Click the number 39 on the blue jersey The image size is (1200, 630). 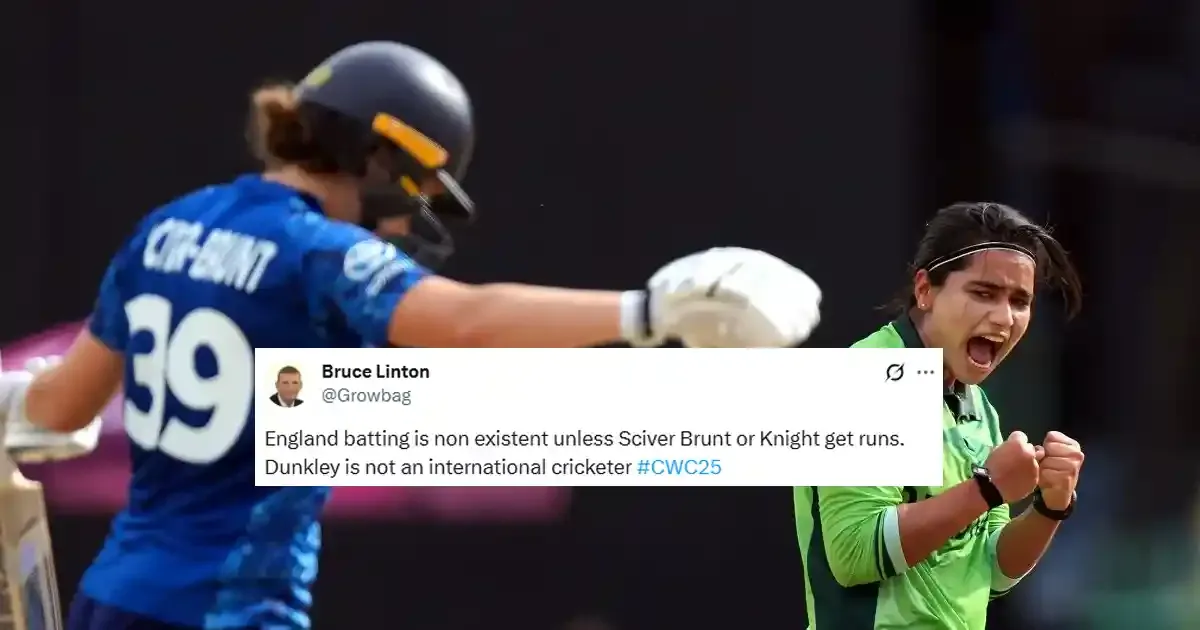[x=188, y=377]
